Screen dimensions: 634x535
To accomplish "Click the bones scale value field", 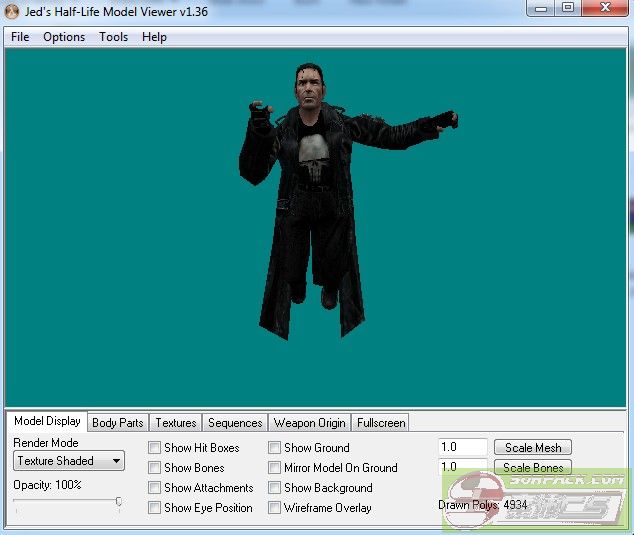I will (x=463, y=467).
